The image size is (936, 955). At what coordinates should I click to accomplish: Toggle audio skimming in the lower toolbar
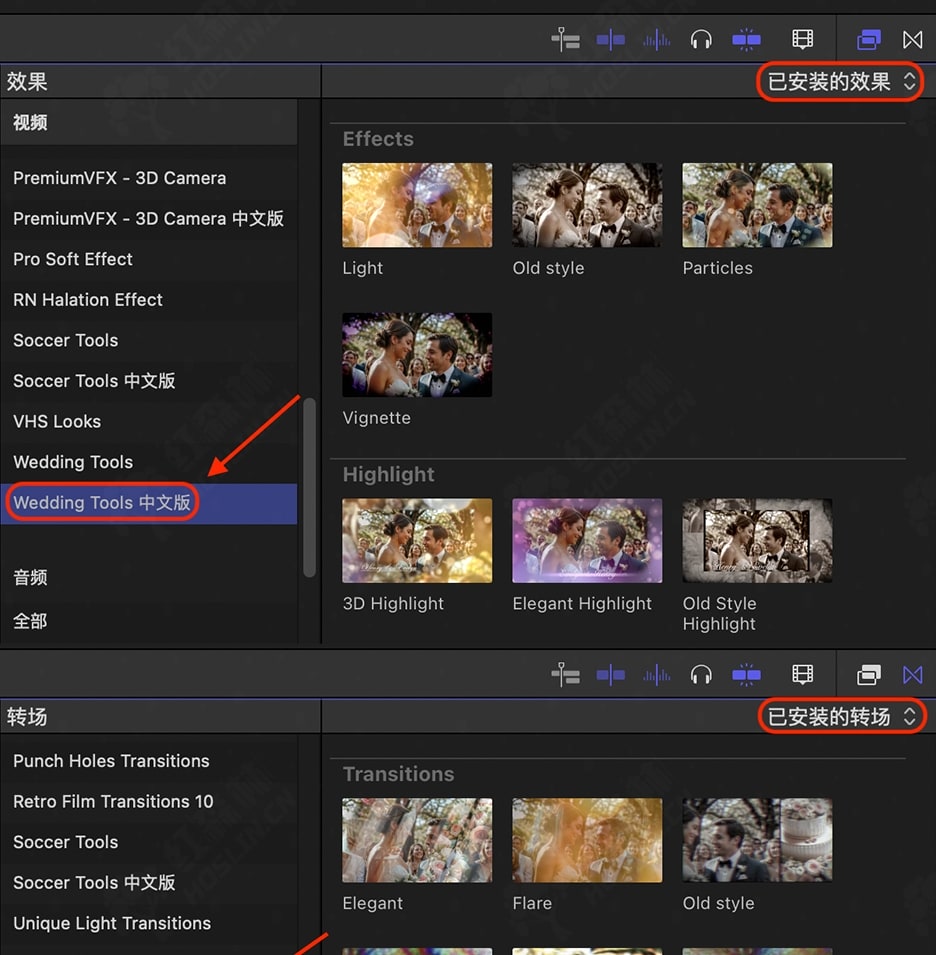pyautogui.click(x=656, y=675)
